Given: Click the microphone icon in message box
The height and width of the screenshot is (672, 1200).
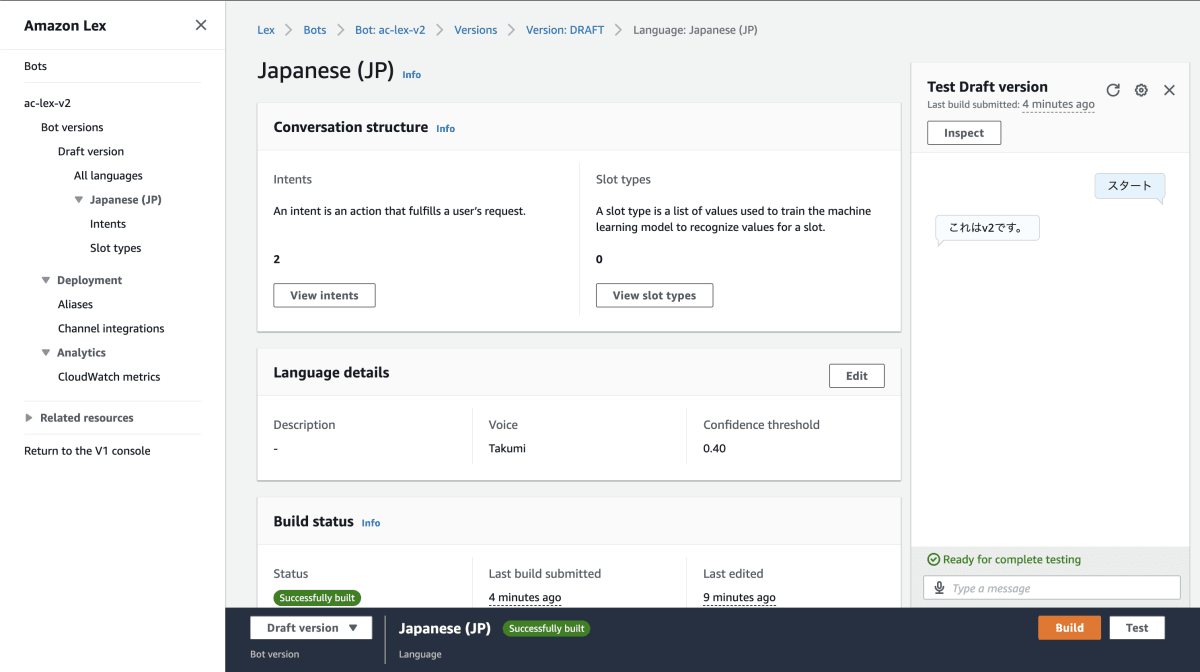Looking at the screenshot, I should 939,588.
